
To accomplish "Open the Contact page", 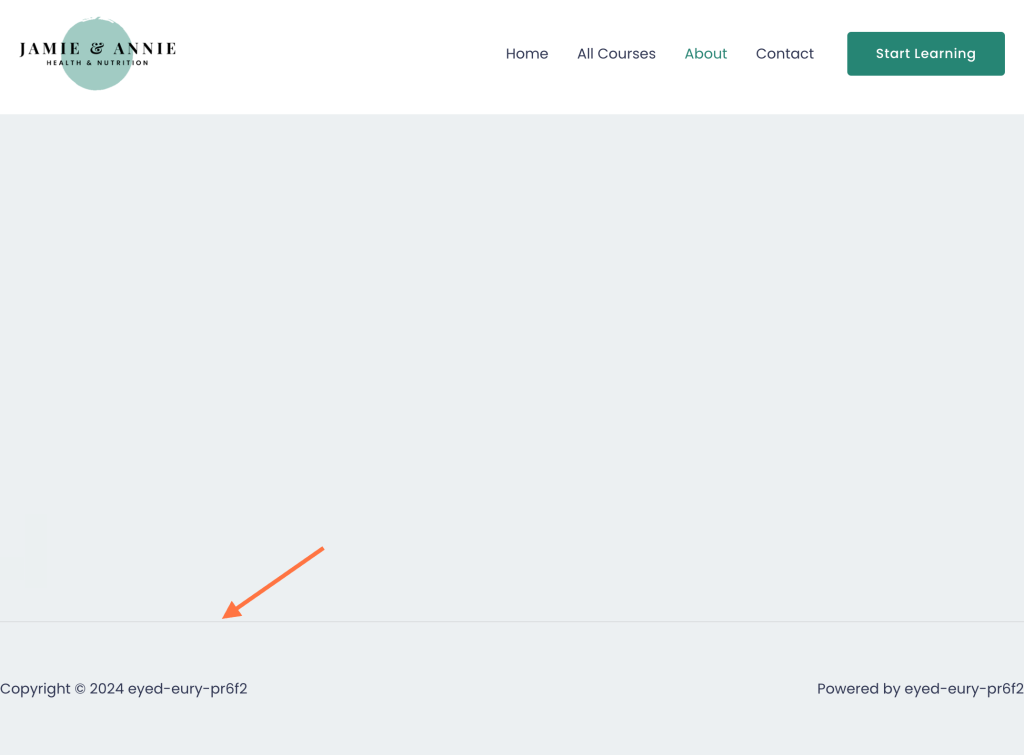I will pyautogui.click(x=784, y=54).
